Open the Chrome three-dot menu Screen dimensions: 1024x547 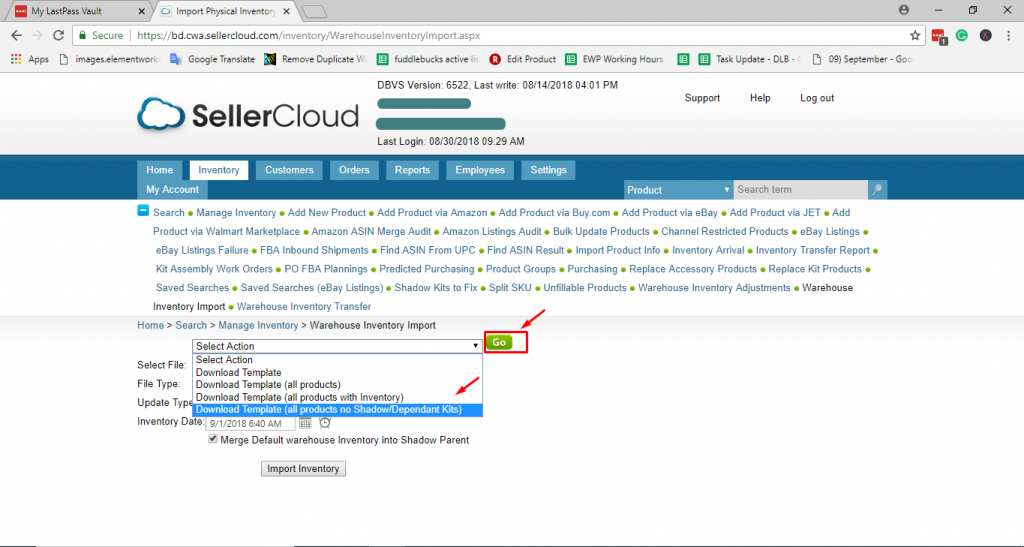(1008, 35)
